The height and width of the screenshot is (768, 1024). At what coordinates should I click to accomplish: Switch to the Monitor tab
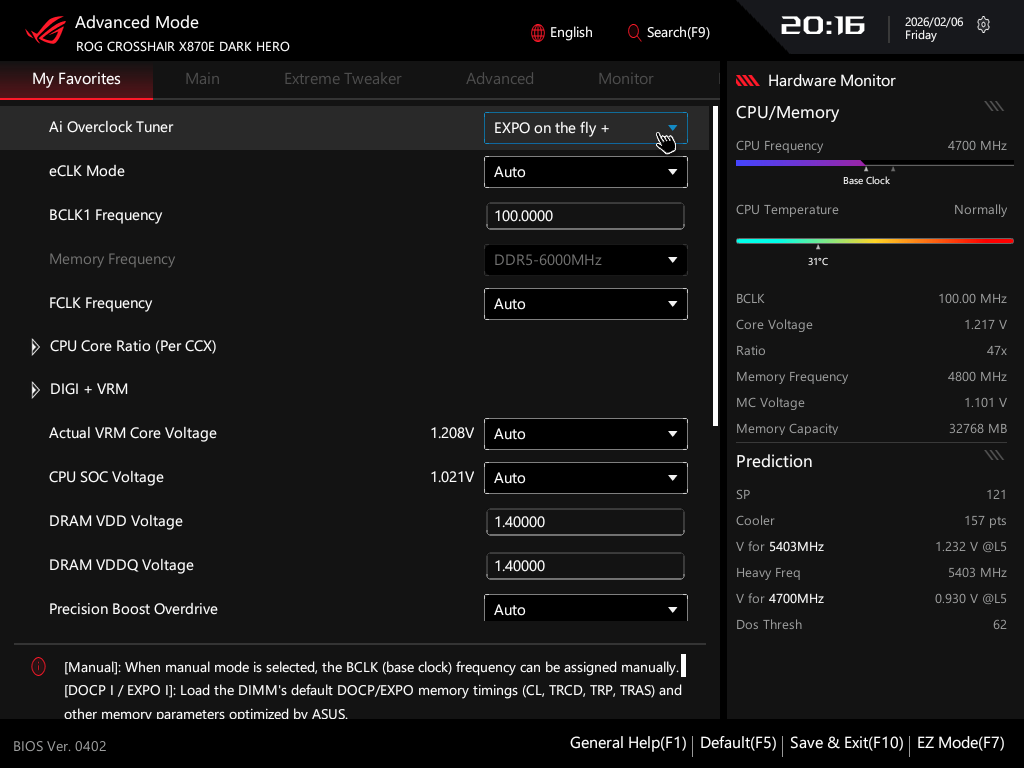click(x=625, y=79)
